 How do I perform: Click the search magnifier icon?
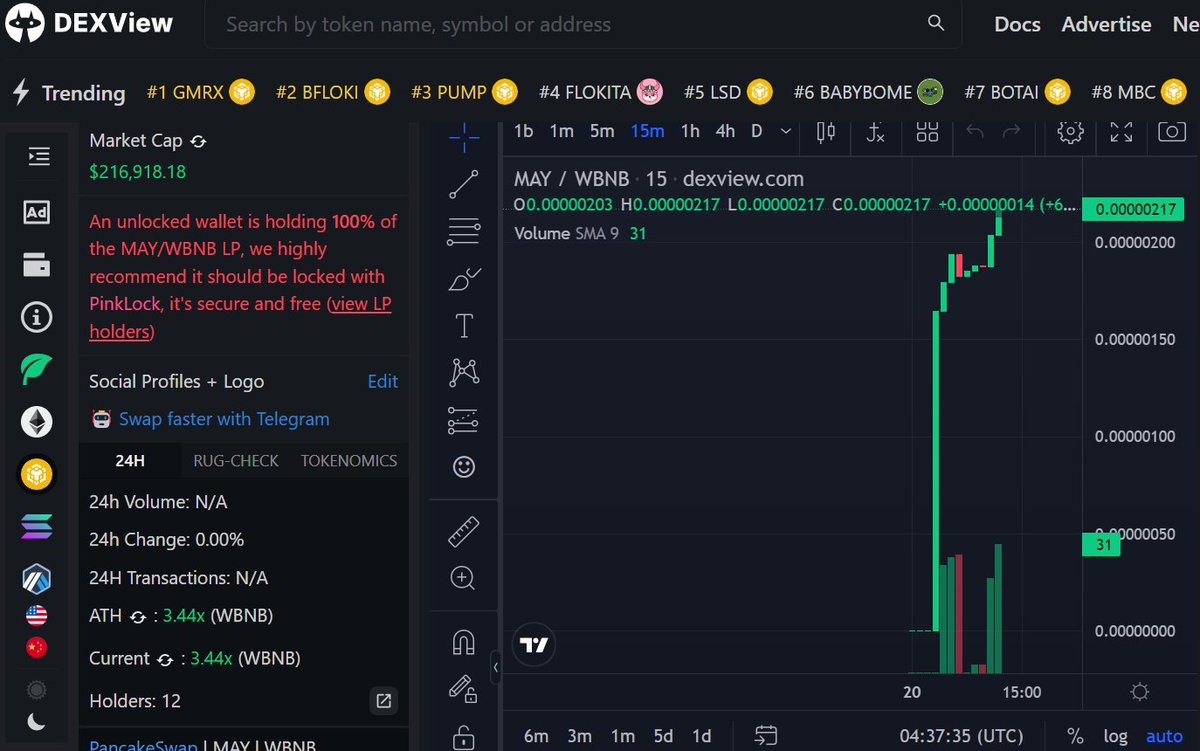click(x=936, y=23)
